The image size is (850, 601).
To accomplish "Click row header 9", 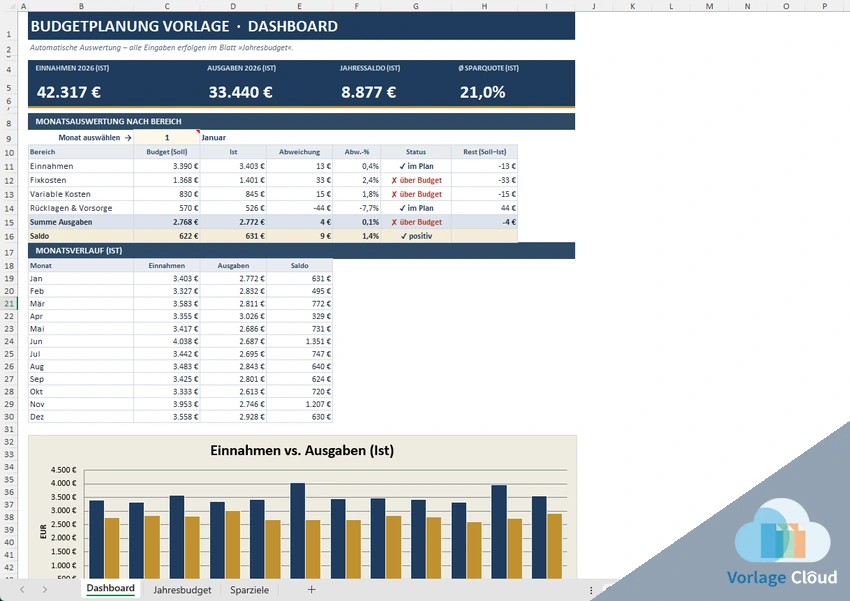I will (9, 138).
